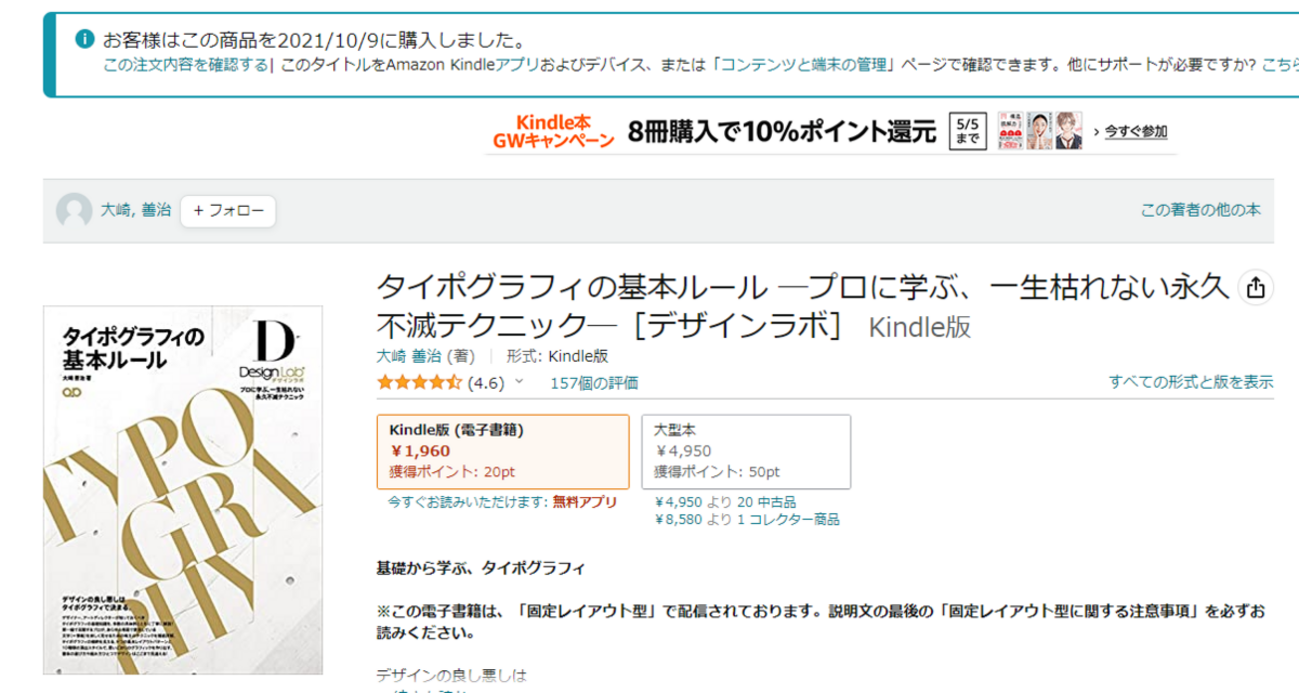Click 8冊購入で10%ポイント還元 text

click(782, 131)
